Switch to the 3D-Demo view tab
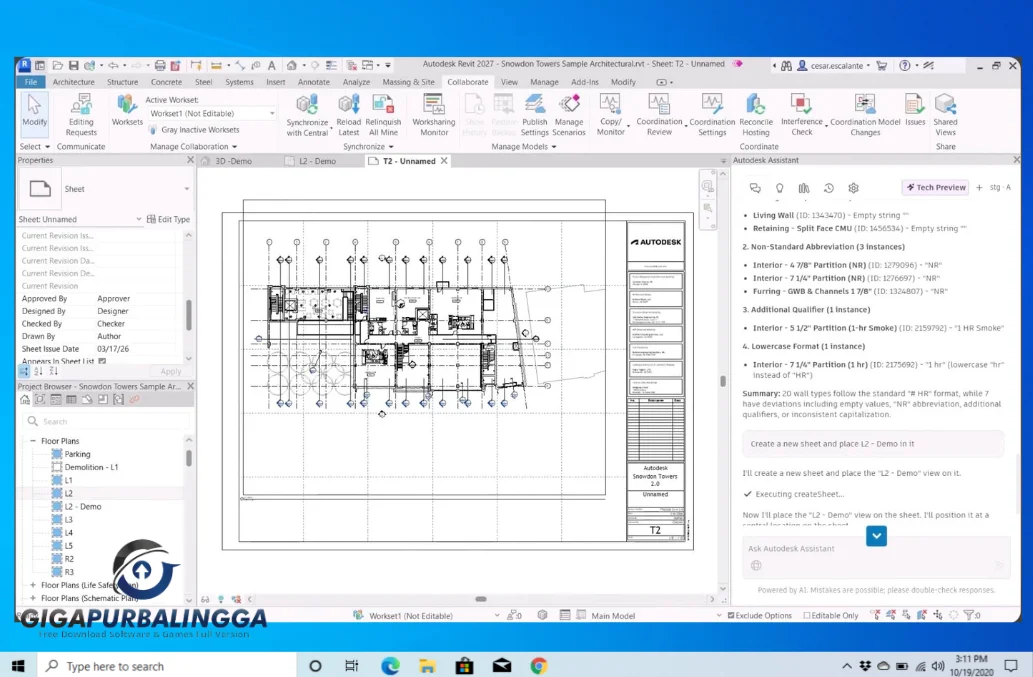1033x677 pixels. 234,161
